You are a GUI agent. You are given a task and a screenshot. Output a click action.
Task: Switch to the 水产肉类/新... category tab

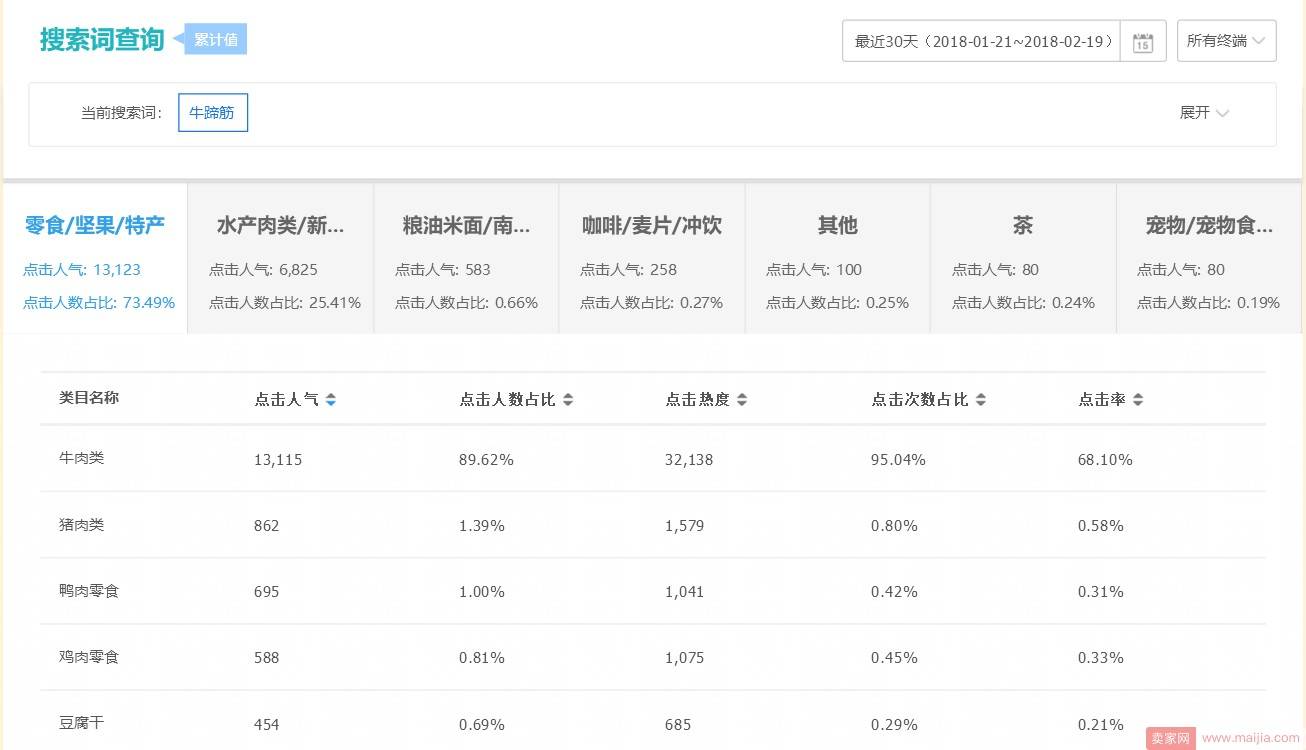280,258
